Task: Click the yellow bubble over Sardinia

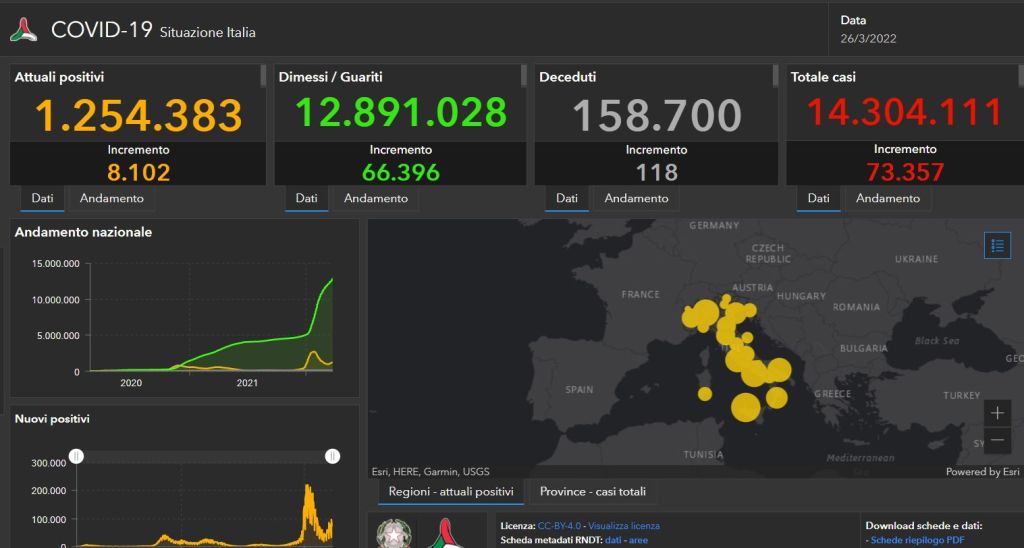Action: (705, 393)
